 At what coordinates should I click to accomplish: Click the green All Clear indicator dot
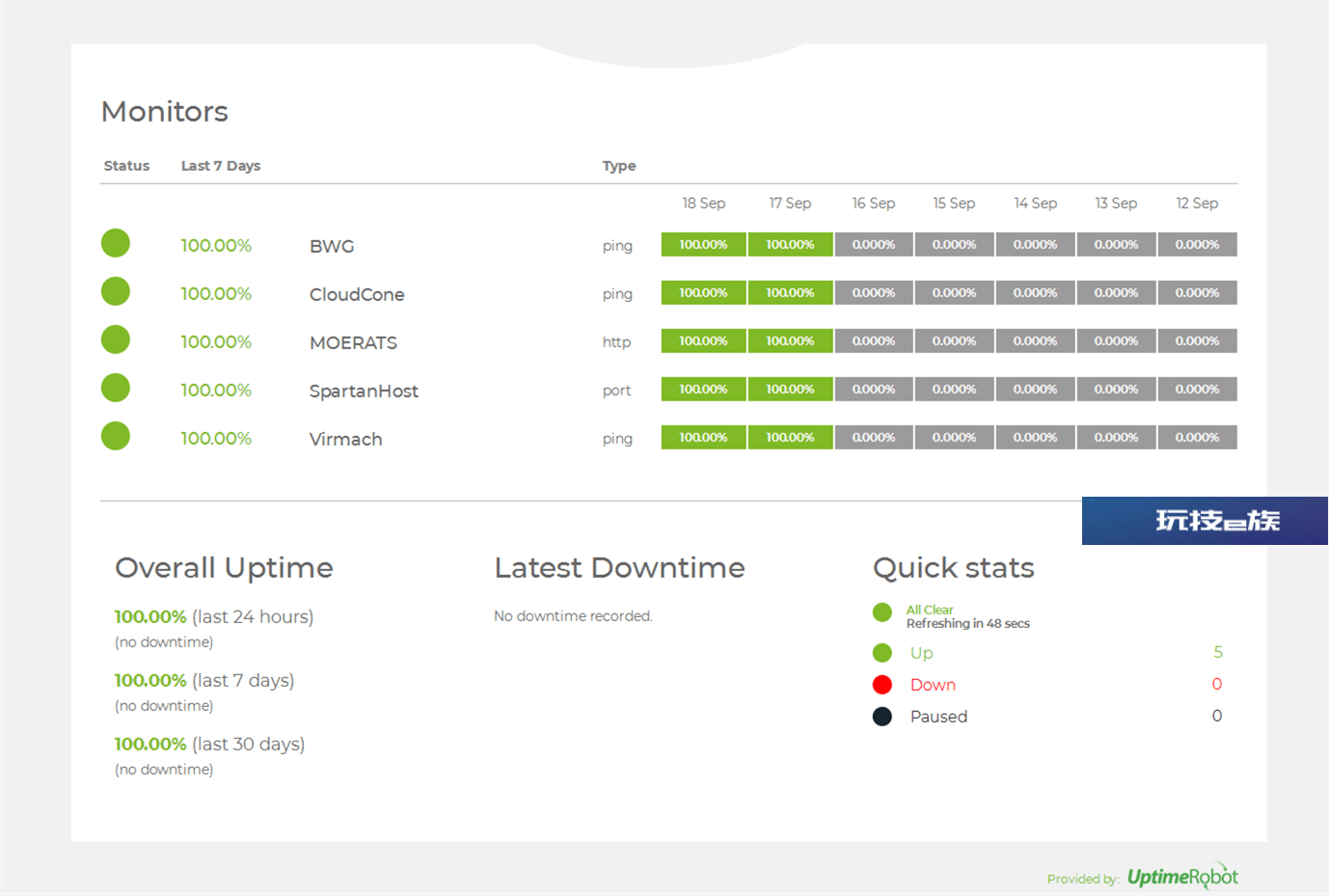pyautogui.click(x=881, y=612)
